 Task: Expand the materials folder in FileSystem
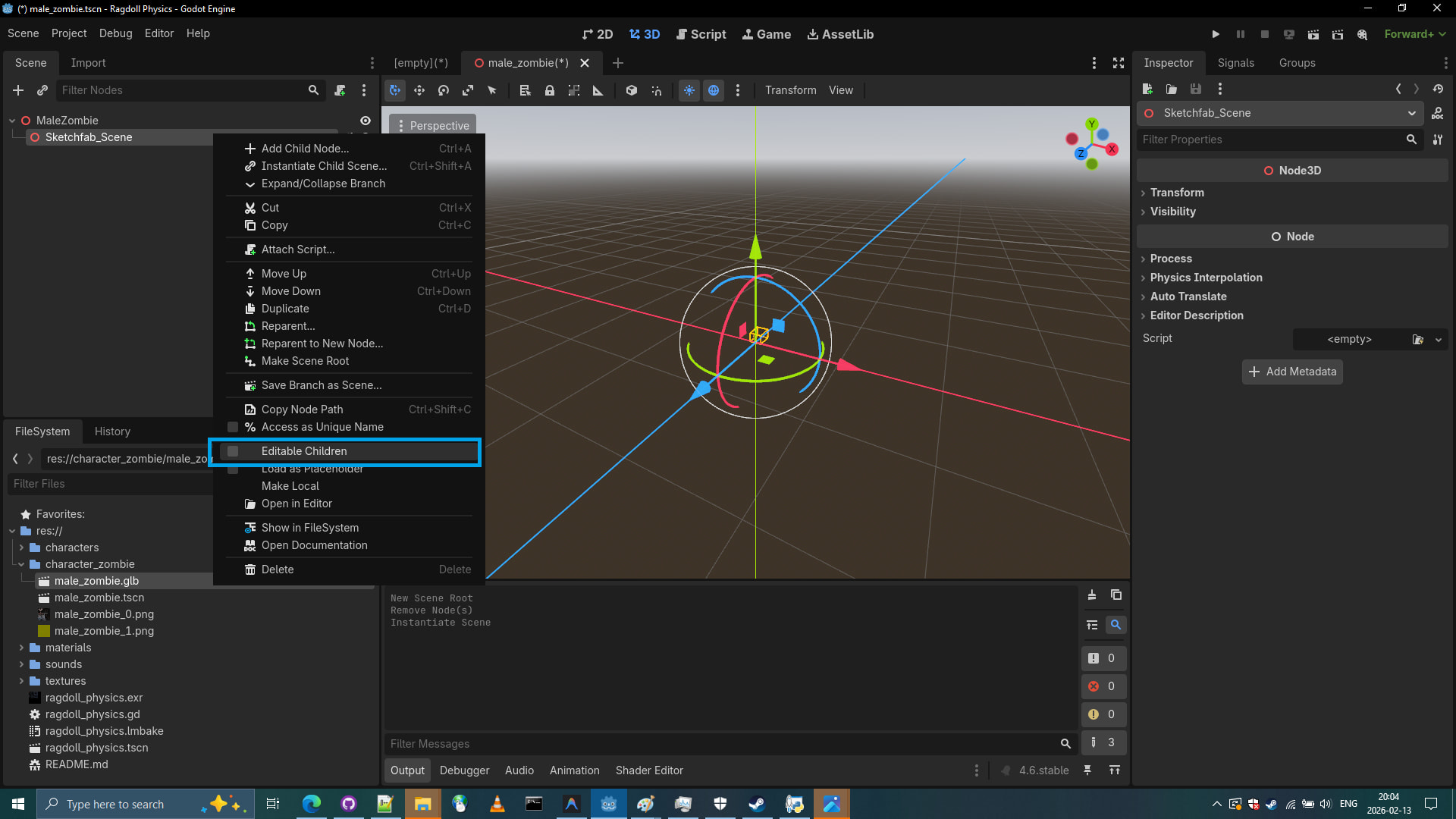point(21,648)
